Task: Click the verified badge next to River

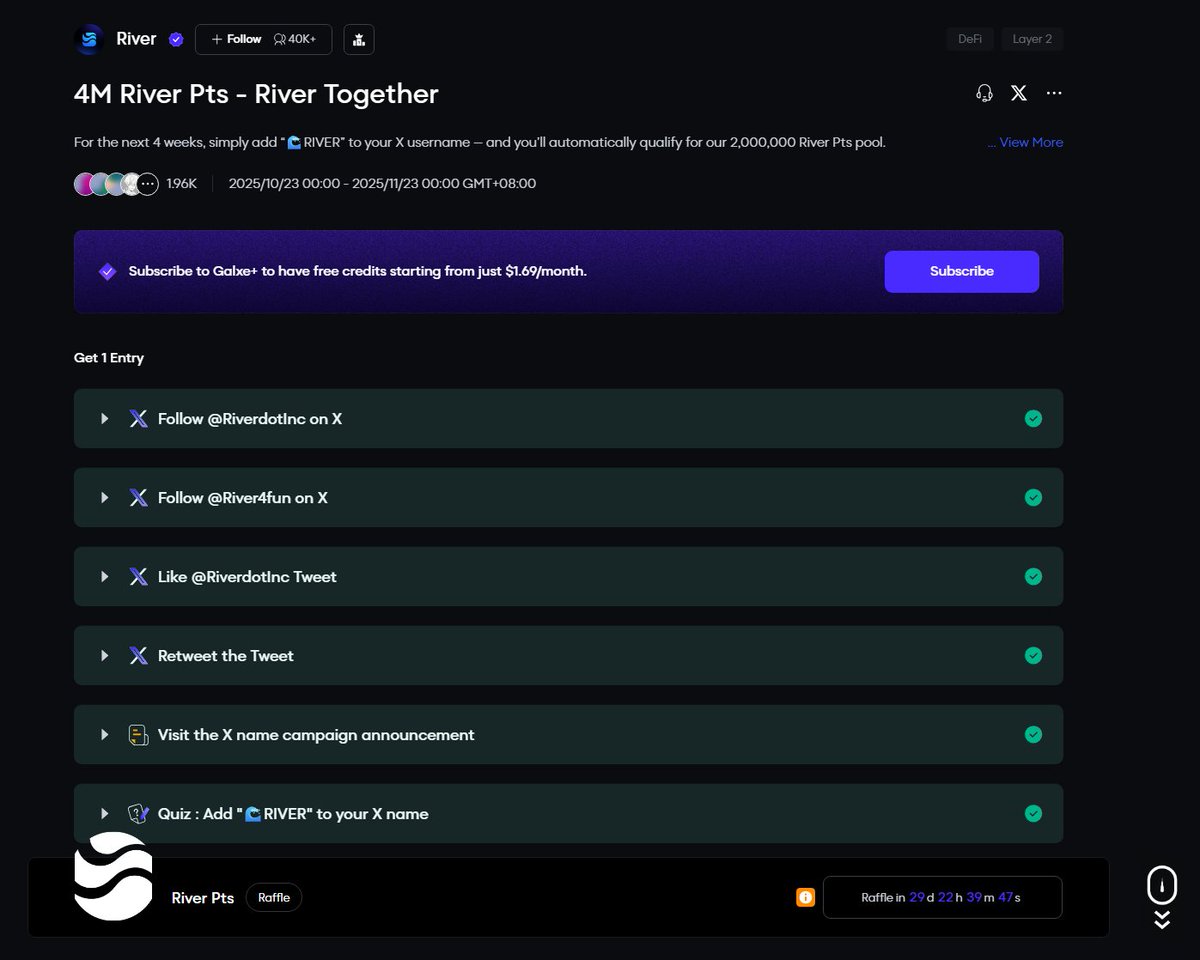Action: (x=176, y=40)
